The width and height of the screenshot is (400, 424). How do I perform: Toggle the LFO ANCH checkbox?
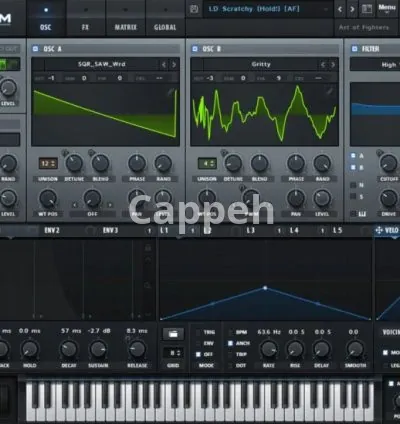click(x=230, y=343)
